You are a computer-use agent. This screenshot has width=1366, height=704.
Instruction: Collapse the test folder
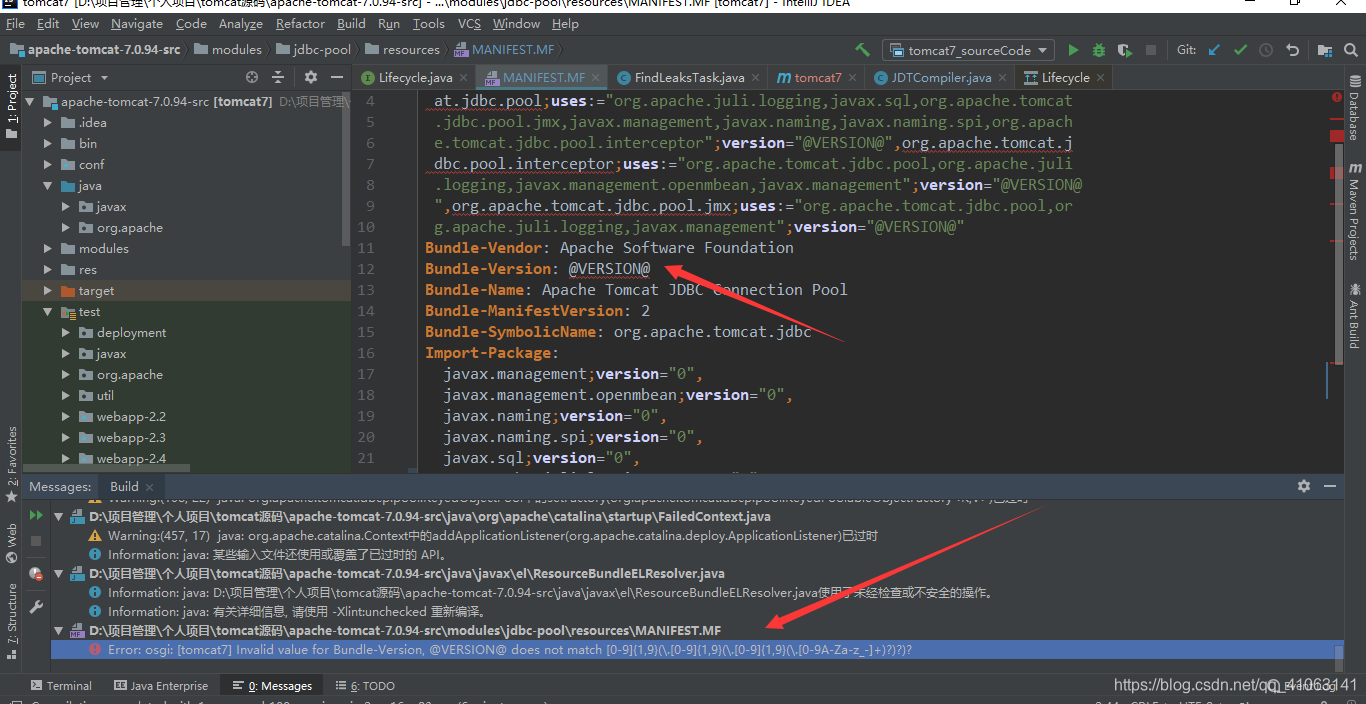pos(47,312)
